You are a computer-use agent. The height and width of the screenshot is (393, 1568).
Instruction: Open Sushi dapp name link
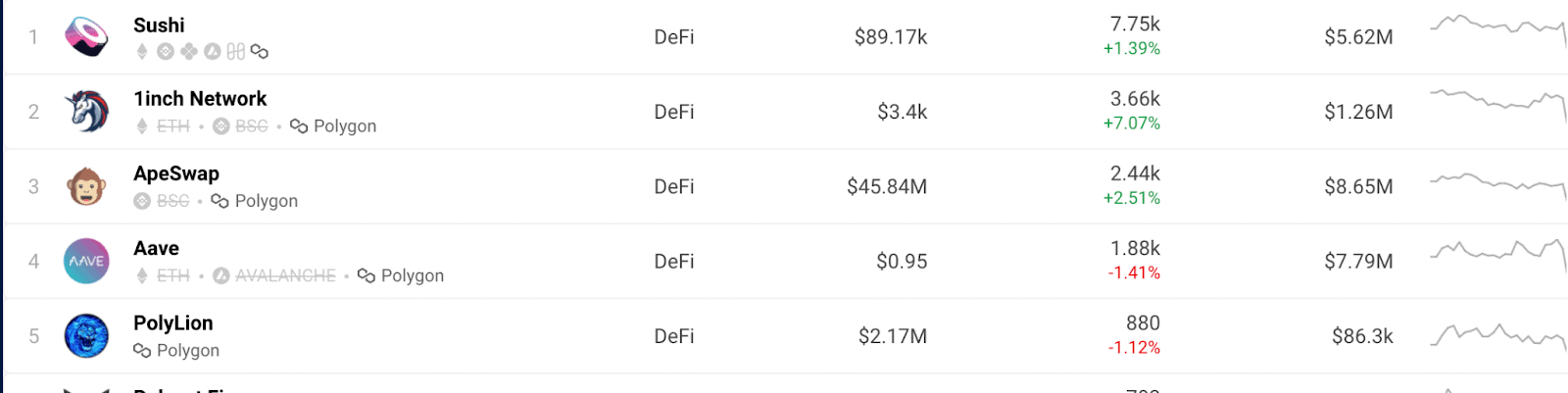159,25
